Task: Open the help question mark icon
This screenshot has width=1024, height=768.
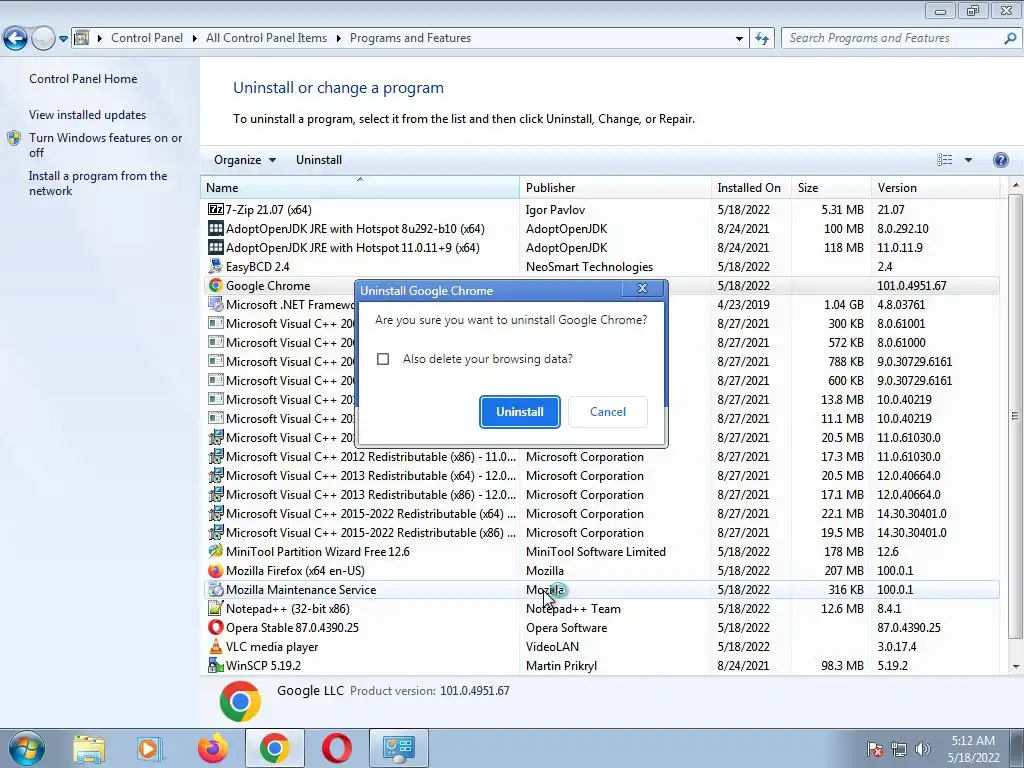Action: 1000,160
